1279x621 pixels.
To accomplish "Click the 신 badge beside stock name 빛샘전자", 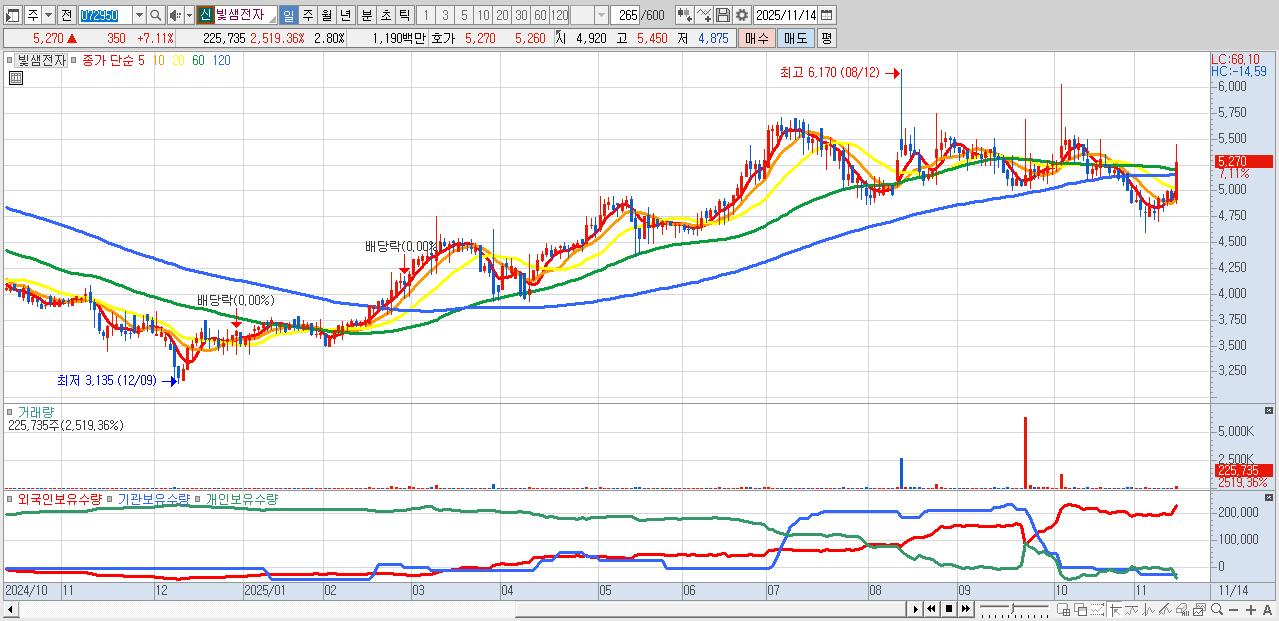I will [x=205, y=15].
